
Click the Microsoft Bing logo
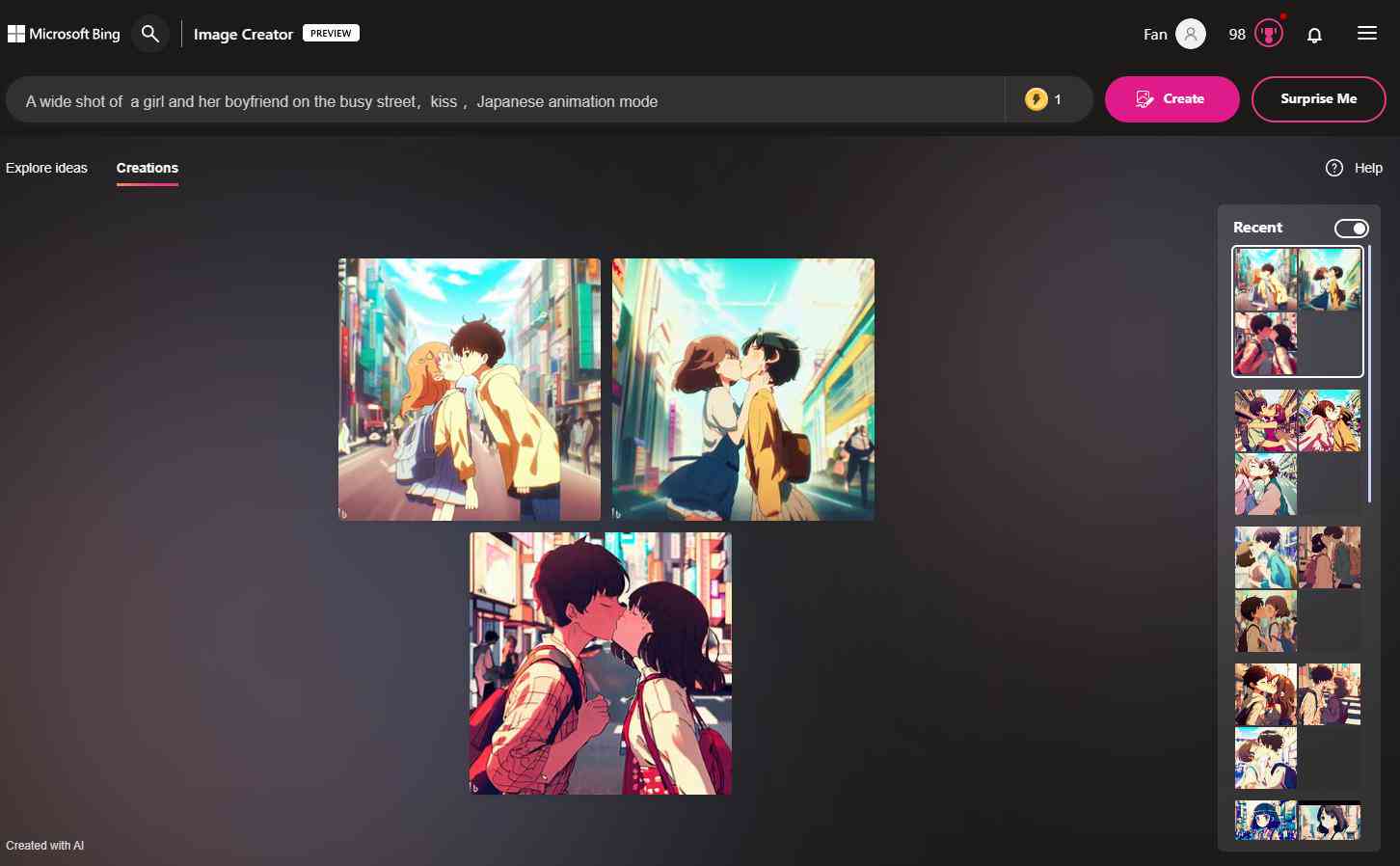64,34
